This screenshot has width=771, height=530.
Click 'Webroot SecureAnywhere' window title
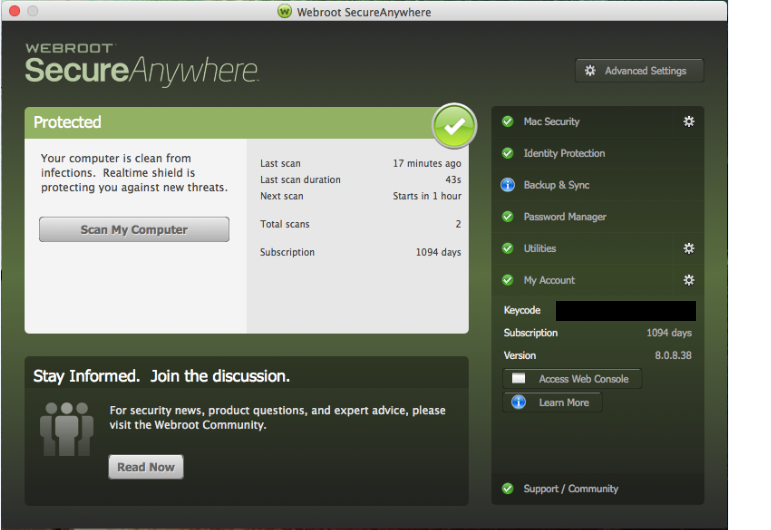click(x=364, y=12)
